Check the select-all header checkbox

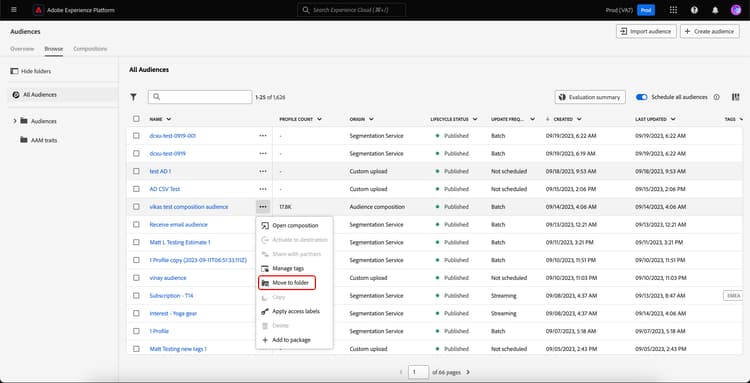(x=136, y=119)
